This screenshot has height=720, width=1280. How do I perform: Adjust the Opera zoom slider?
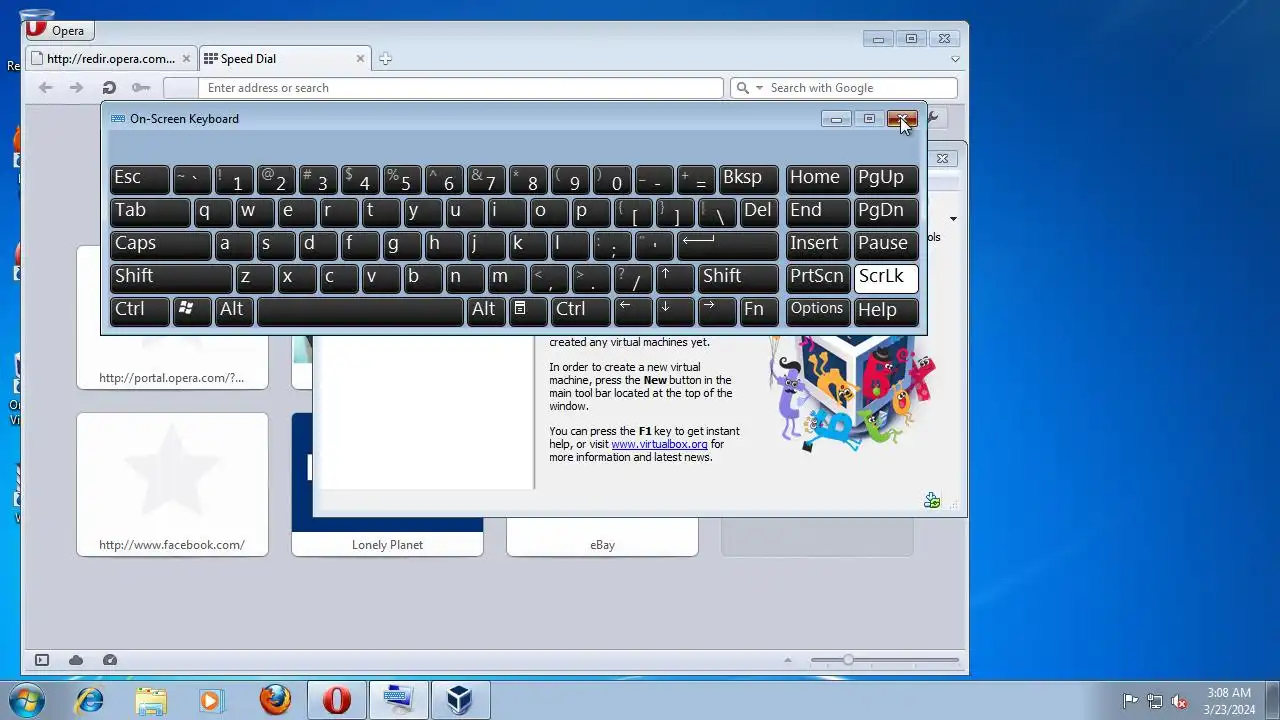(x=848, y=660)
